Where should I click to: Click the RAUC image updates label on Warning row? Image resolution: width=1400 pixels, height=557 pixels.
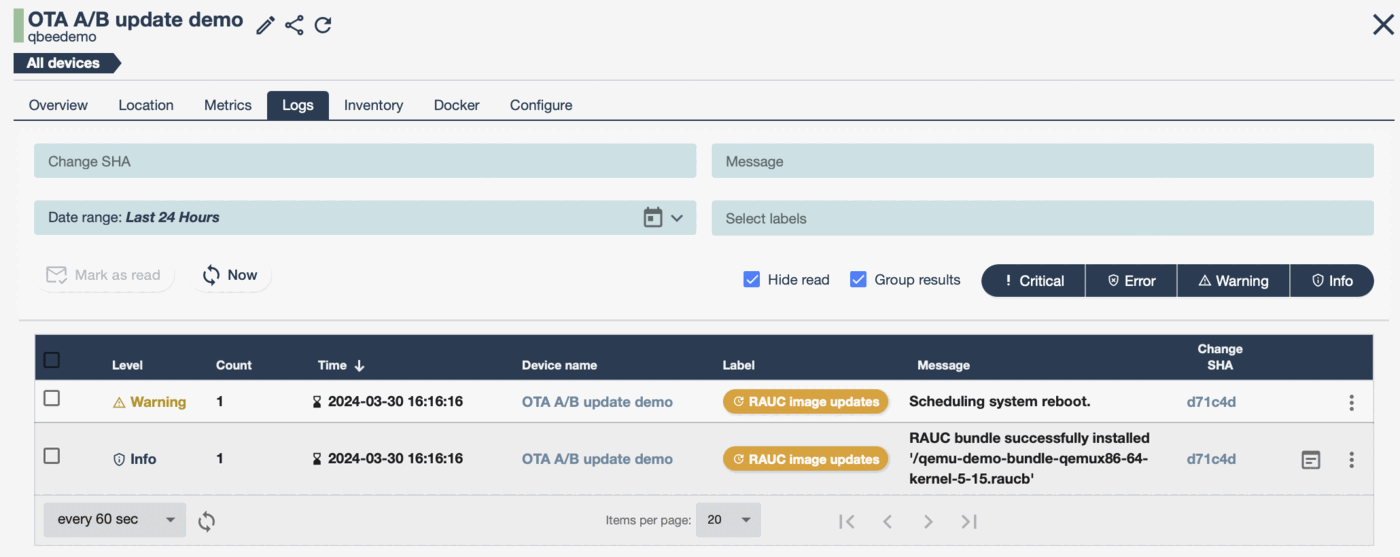tap(805, 402)
